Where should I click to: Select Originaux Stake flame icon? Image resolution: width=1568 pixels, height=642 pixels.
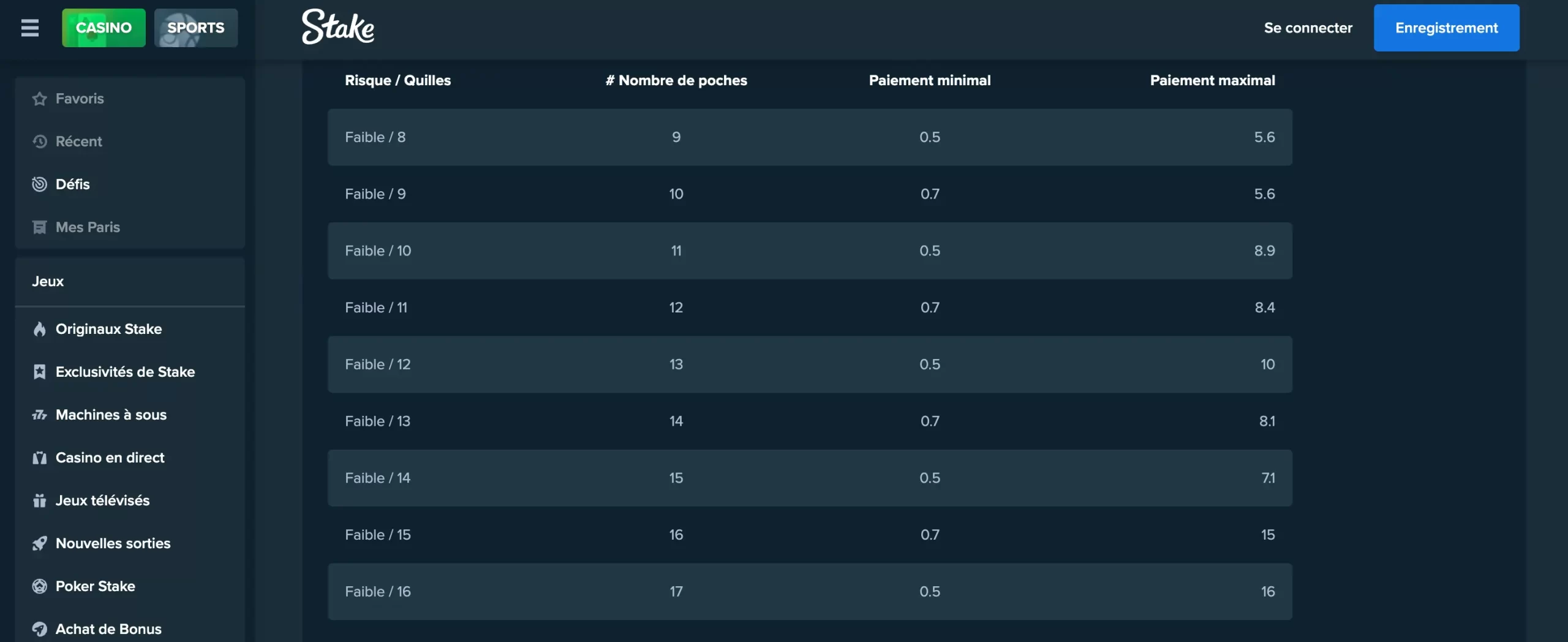coord(40,329)
